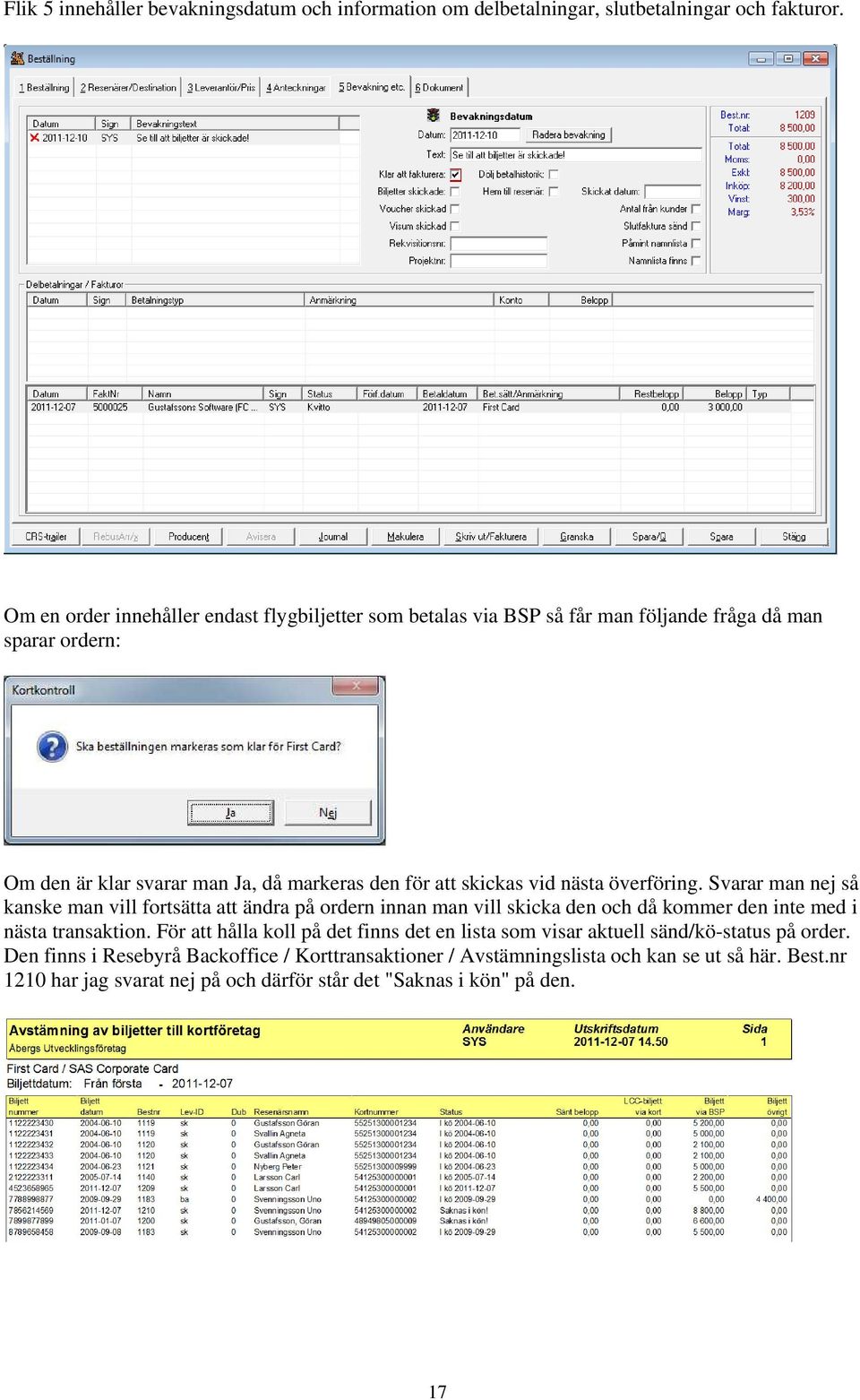Click into the Projektnr field

click(x=498, y=261)
